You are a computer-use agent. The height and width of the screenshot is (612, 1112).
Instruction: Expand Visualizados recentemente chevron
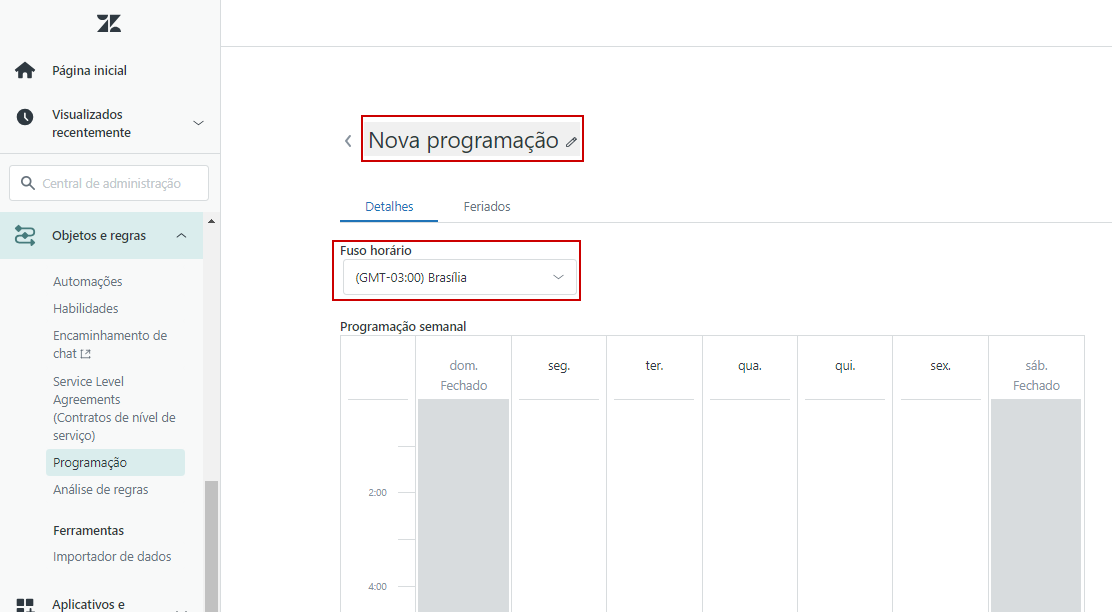coord(198,123)
